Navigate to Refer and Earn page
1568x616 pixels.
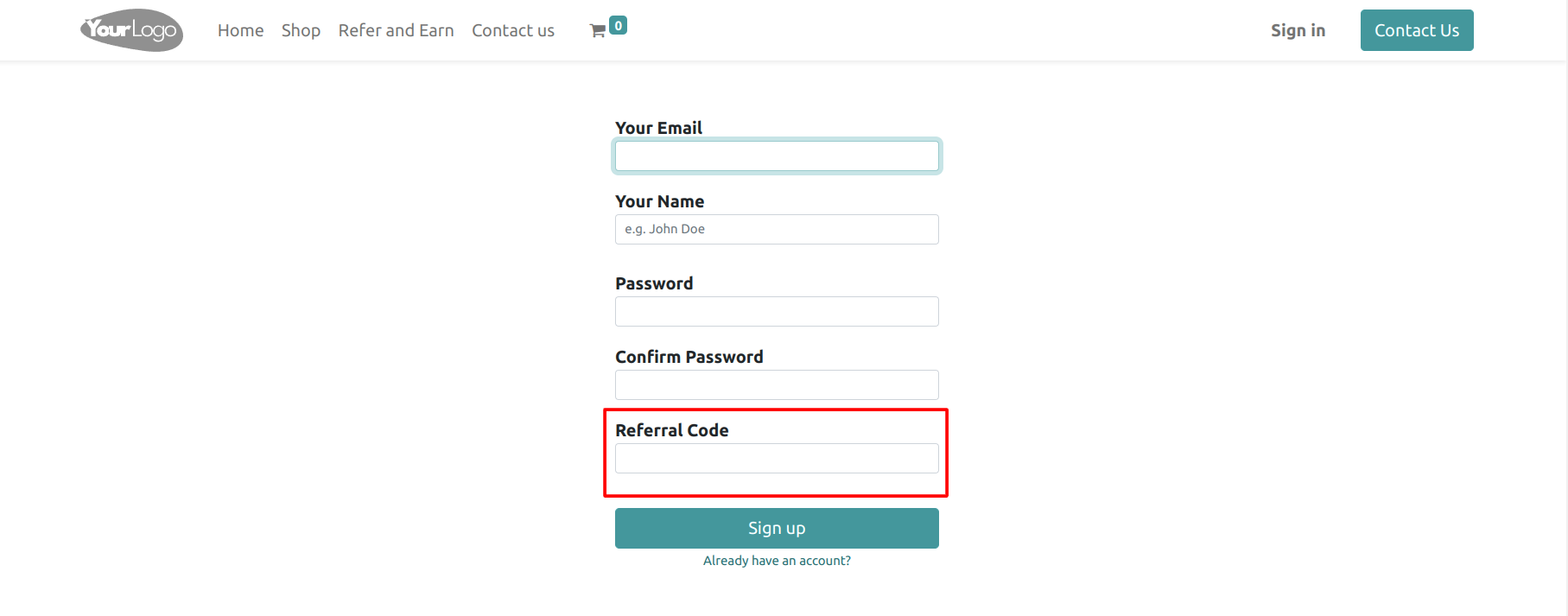point(396,30)
